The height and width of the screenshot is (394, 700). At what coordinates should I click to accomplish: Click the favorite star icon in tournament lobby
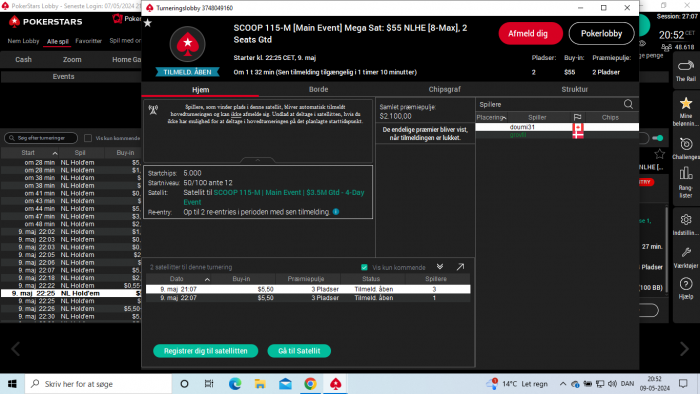[148, 23]
